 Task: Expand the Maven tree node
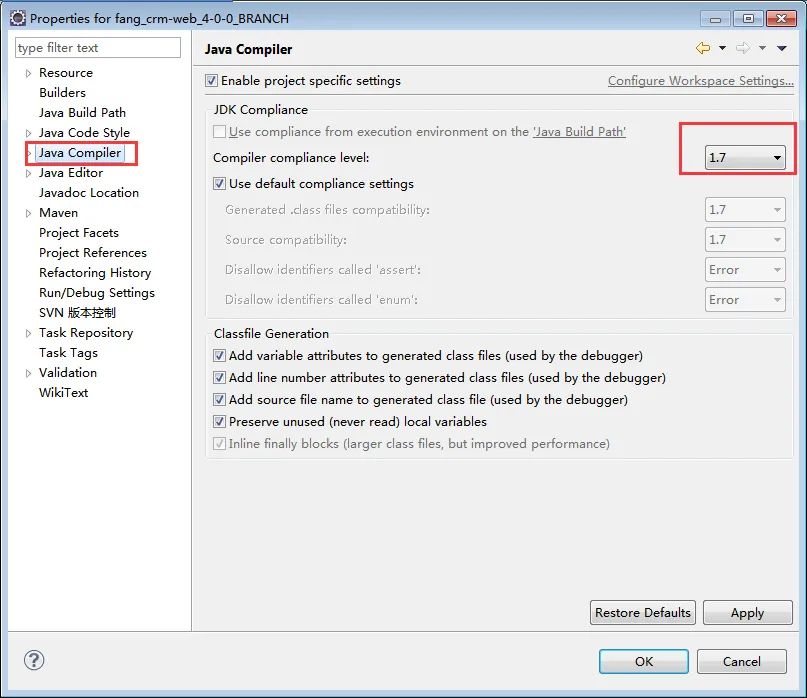(x=28, y=213)
